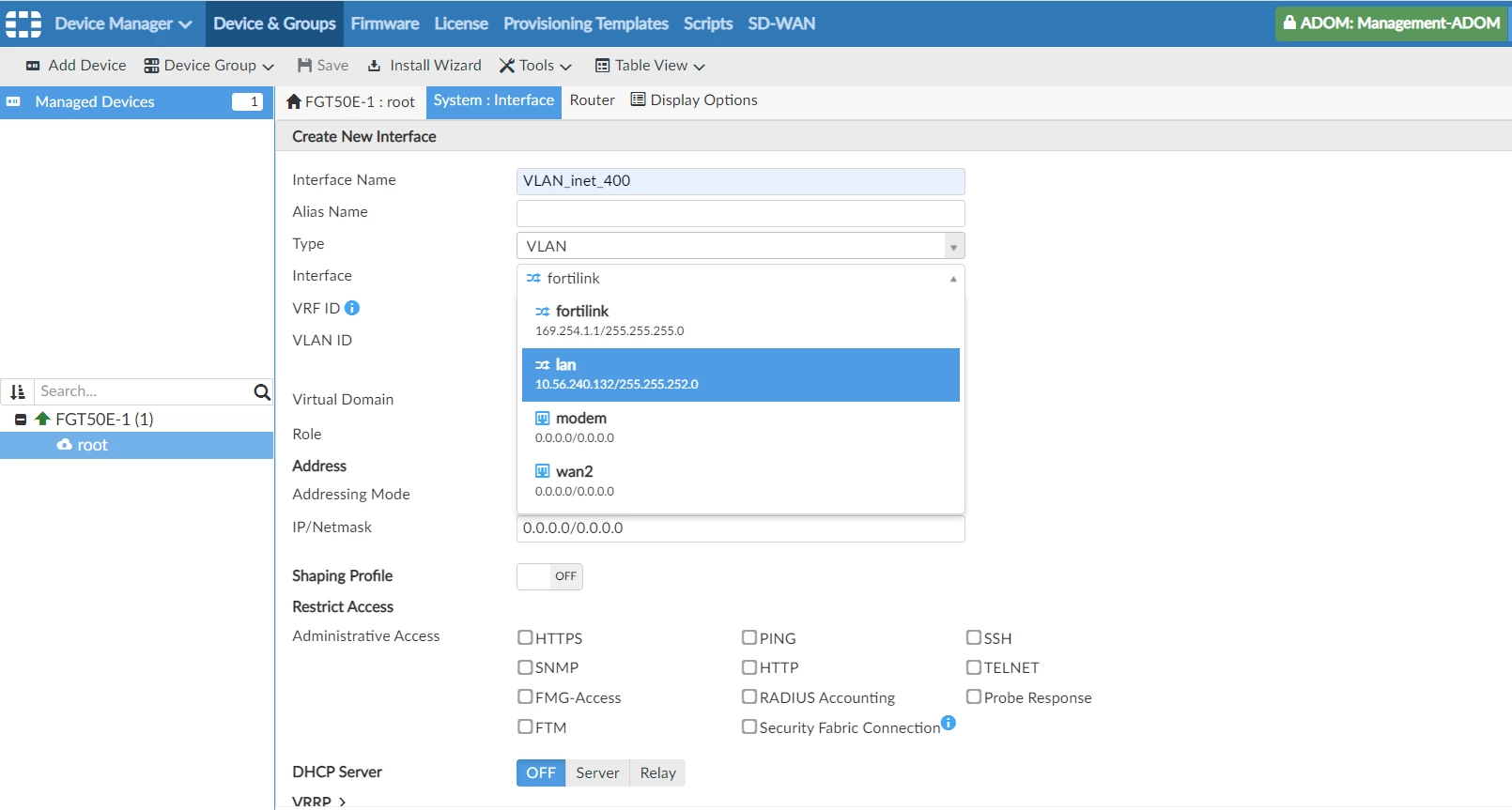Open the Scripts tab
The height and width of the screenshot is (810, 1512).
tap(708, 23)
